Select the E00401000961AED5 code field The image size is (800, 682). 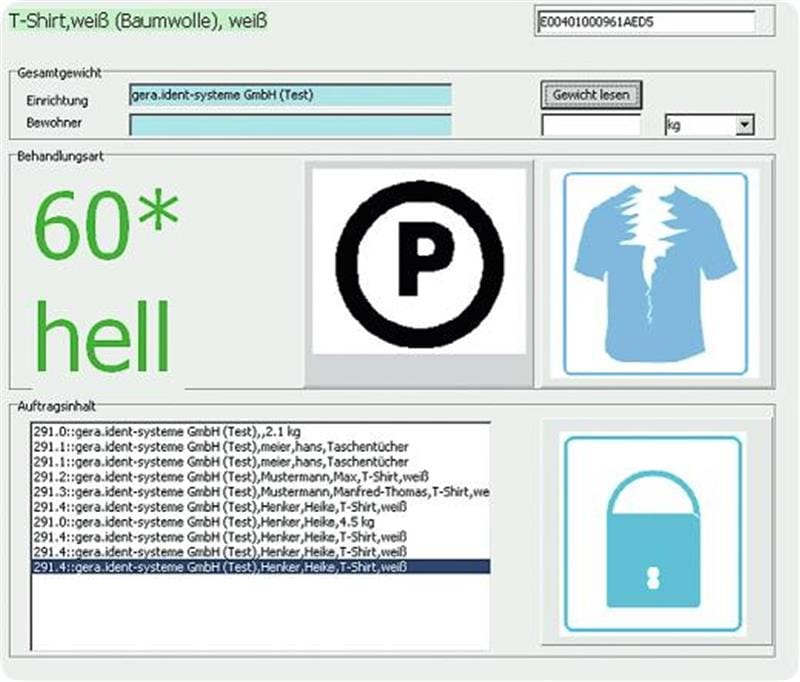click(645, 21)
